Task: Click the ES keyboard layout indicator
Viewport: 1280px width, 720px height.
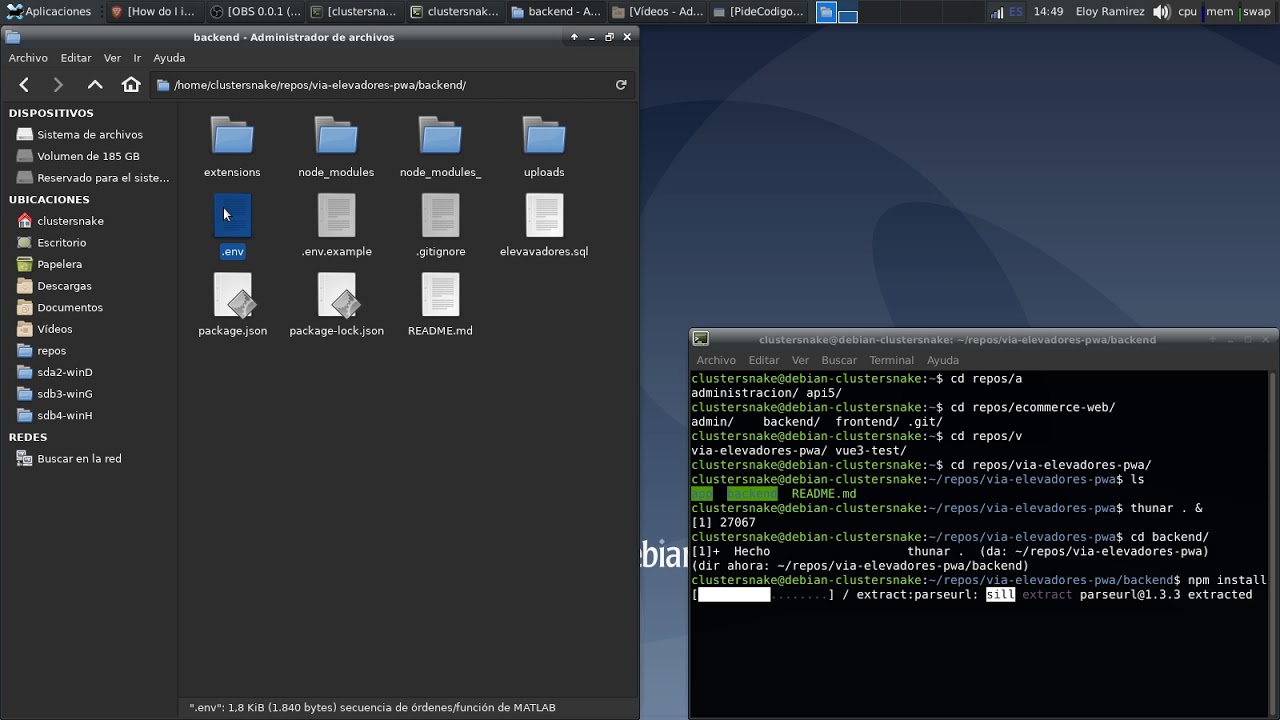Action: (x=1016, y=12)
